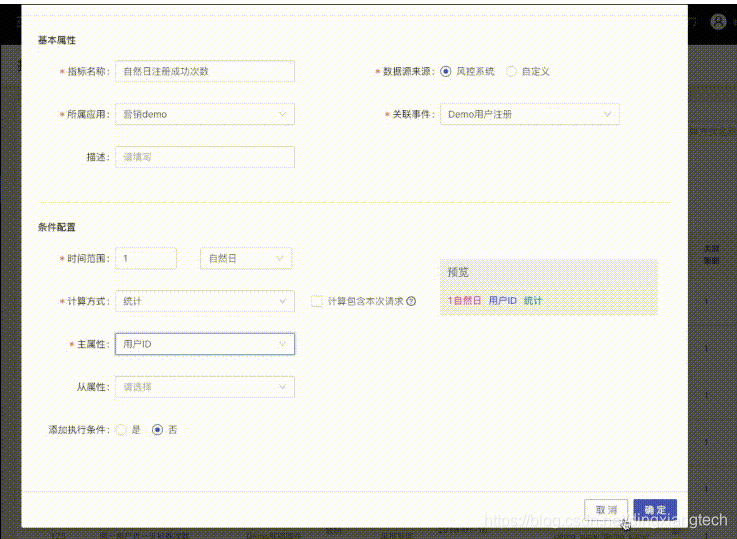Focus the 时间范围 number input

[x=146, y=258]
